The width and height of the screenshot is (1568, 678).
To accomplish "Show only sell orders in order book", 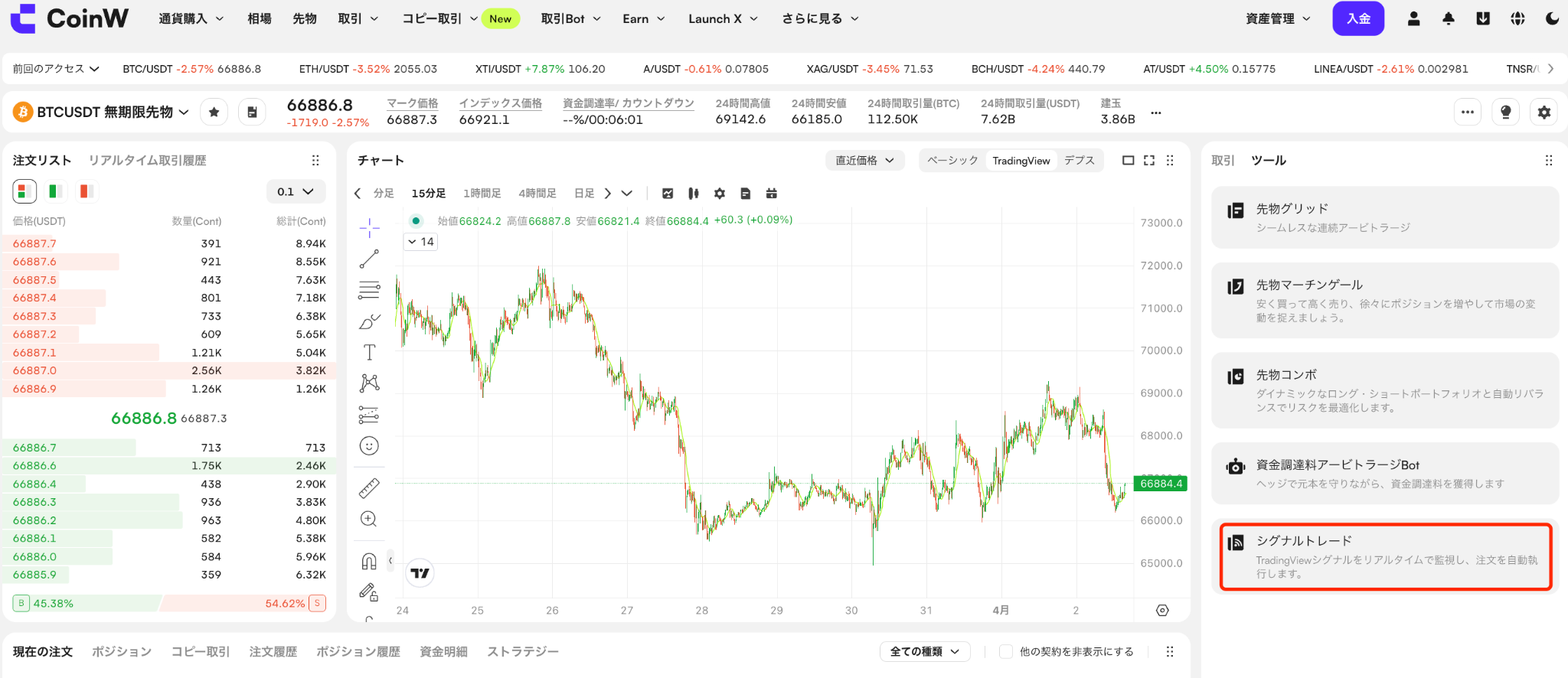I will point(86,191).
